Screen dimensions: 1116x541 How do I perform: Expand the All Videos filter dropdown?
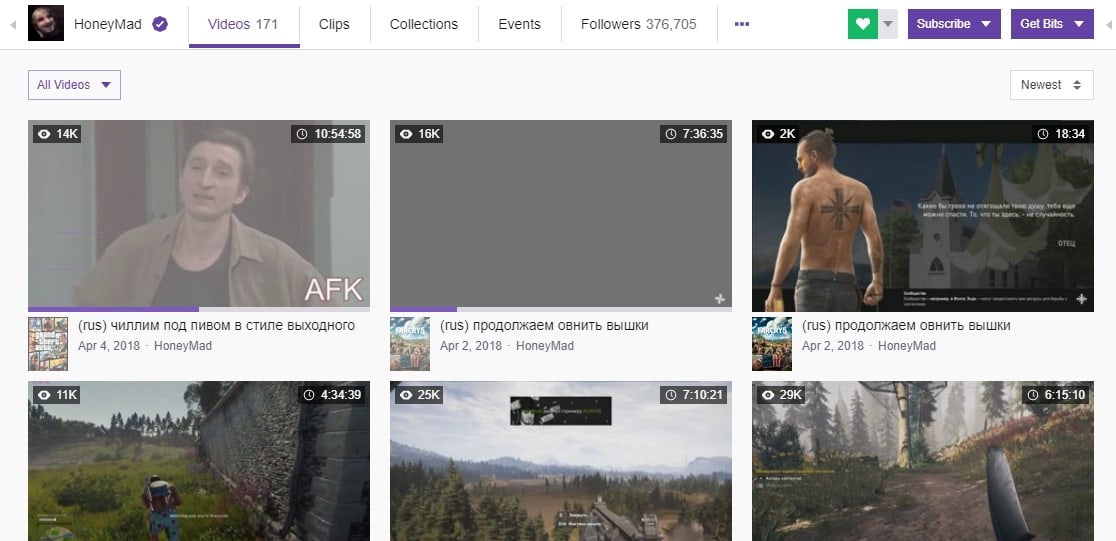[x=74, y=85]
